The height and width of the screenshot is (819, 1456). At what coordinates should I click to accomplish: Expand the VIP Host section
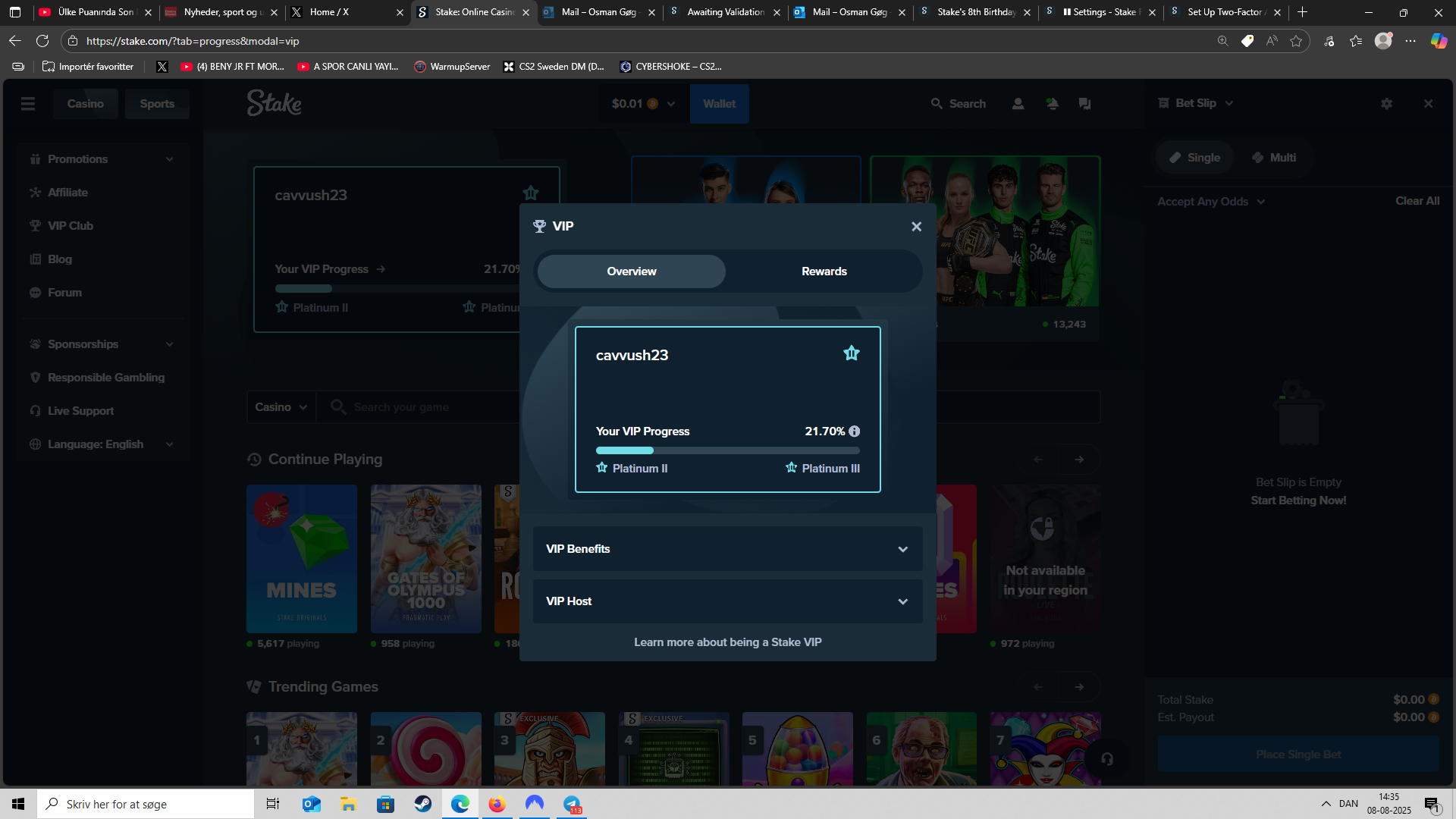click(x=727, y=601)
